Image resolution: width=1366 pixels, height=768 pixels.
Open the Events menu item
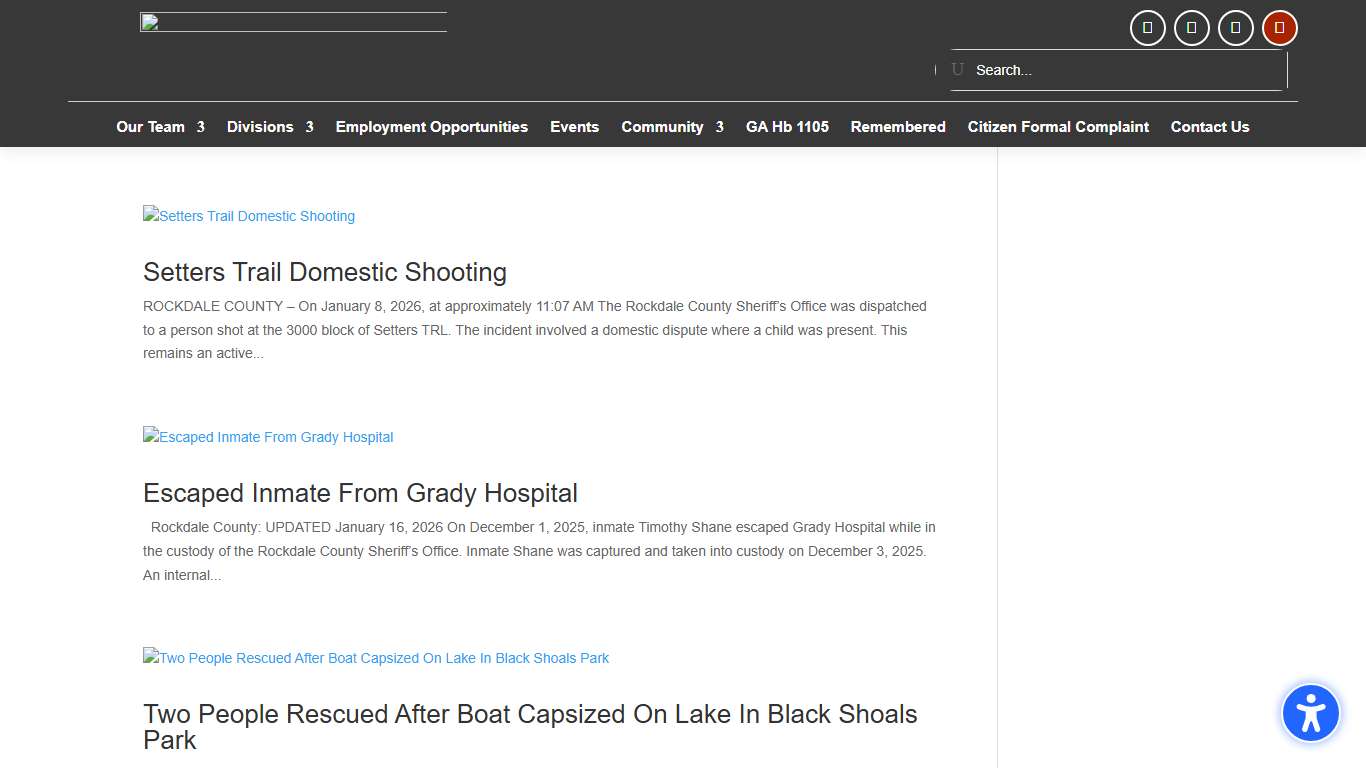(x=574, y=127)
